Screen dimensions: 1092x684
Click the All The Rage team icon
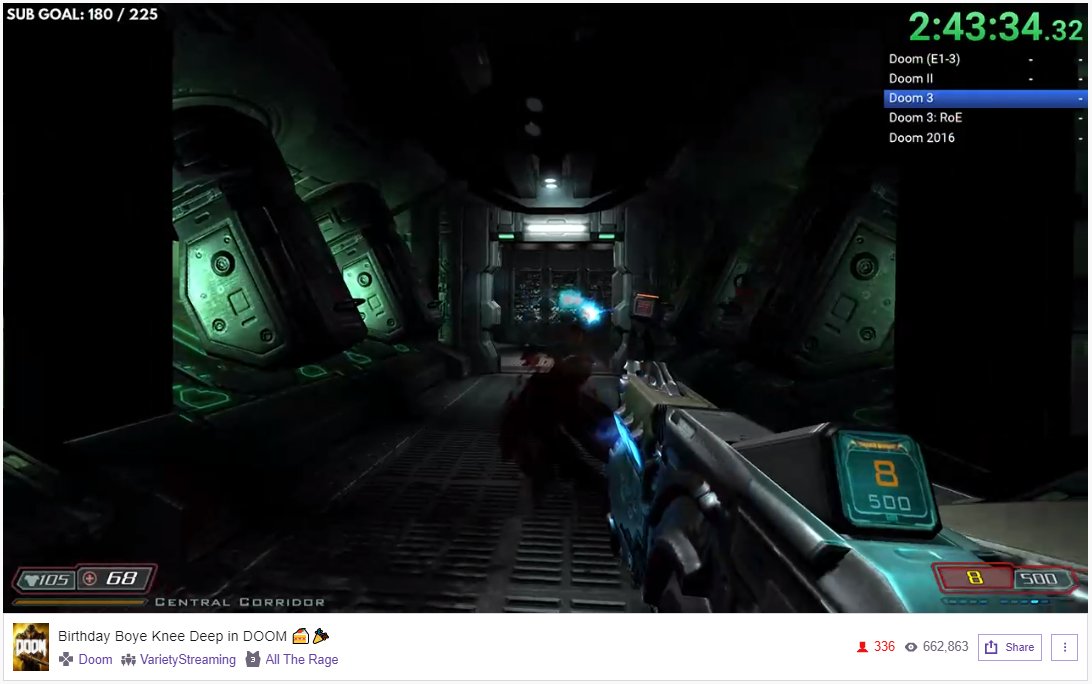[x=253, y=659]
